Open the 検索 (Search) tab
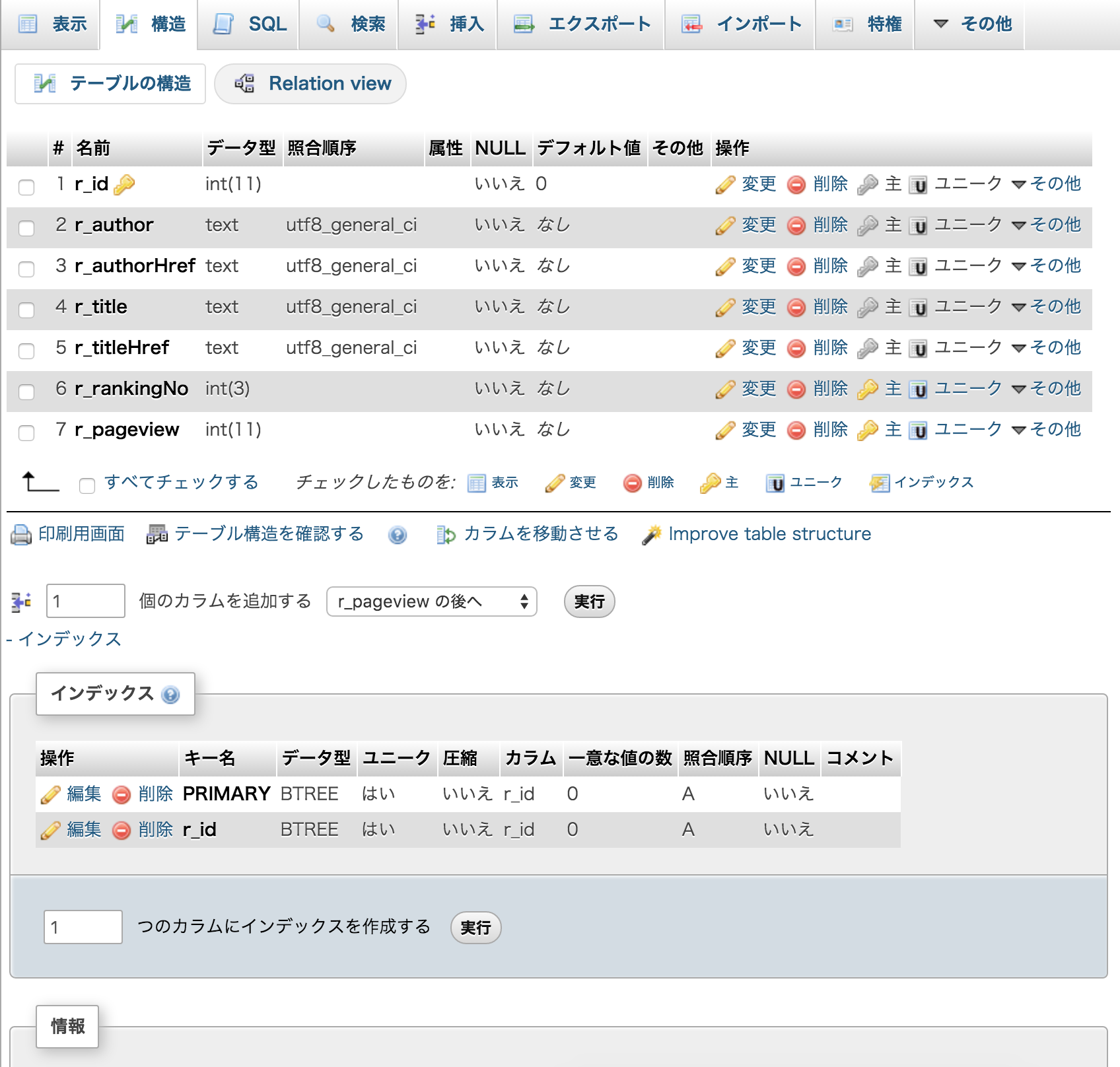Viewport: 1120px width, 1067px height. [349, 24]
